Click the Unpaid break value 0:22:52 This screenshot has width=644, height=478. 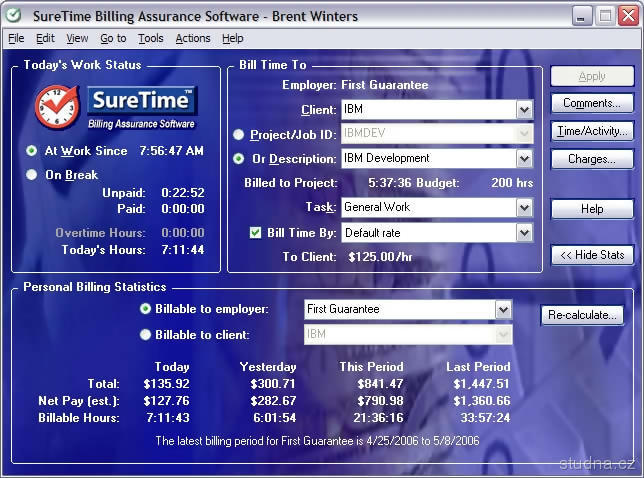tap(183, 193)
